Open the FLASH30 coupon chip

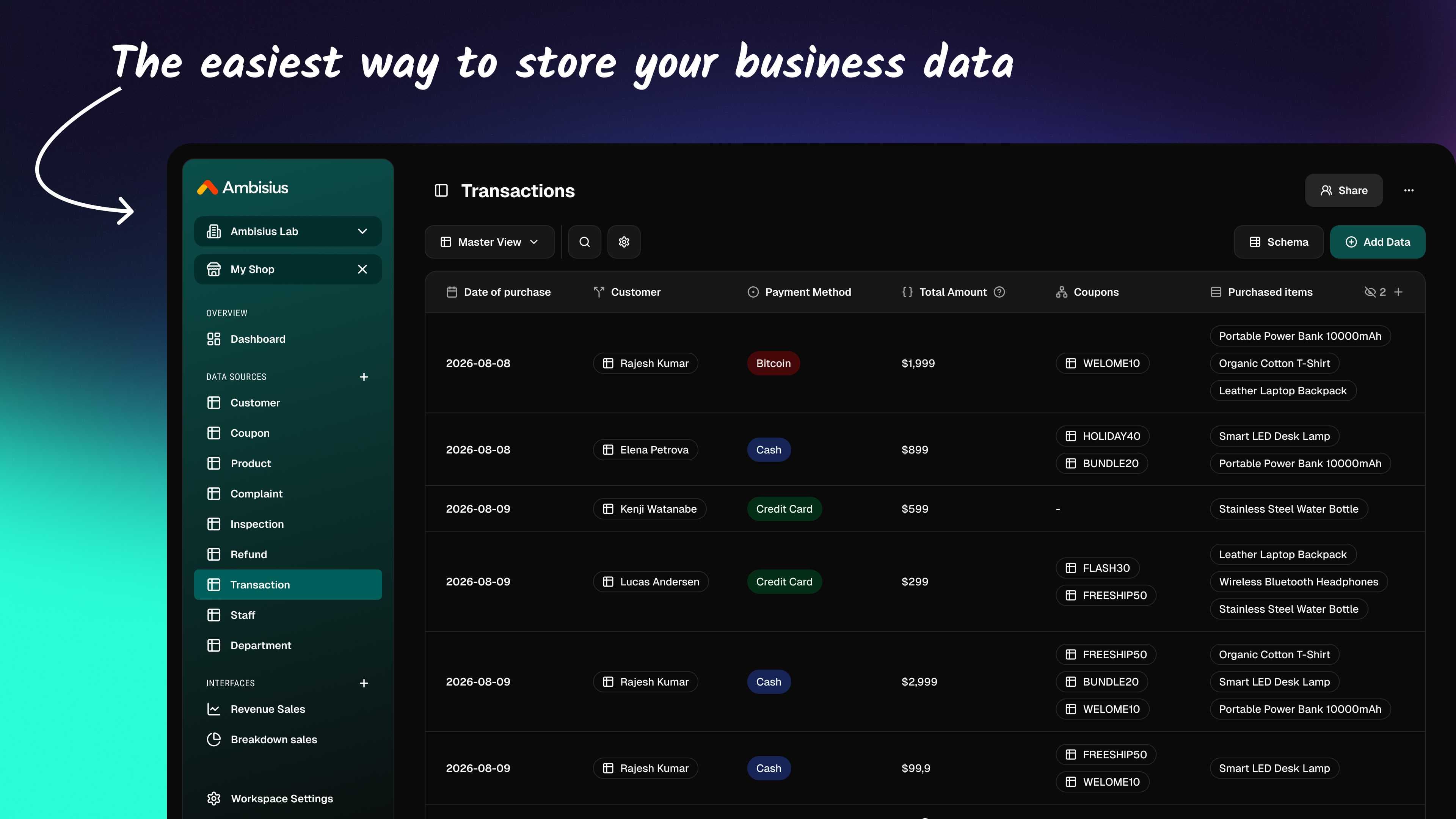(x=1098, y=569)
